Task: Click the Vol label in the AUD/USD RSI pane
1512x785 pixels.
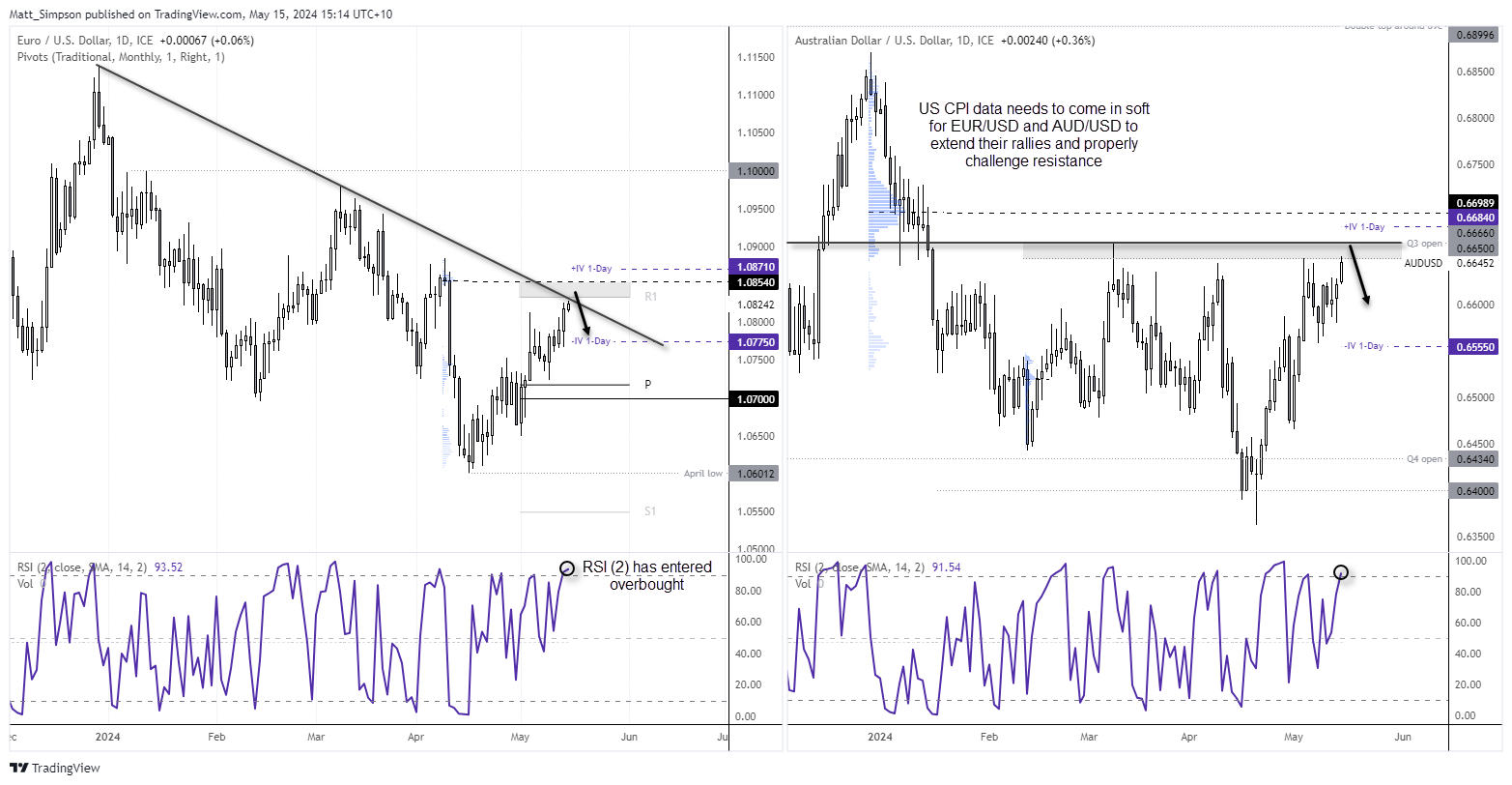Action: point(805,584)
